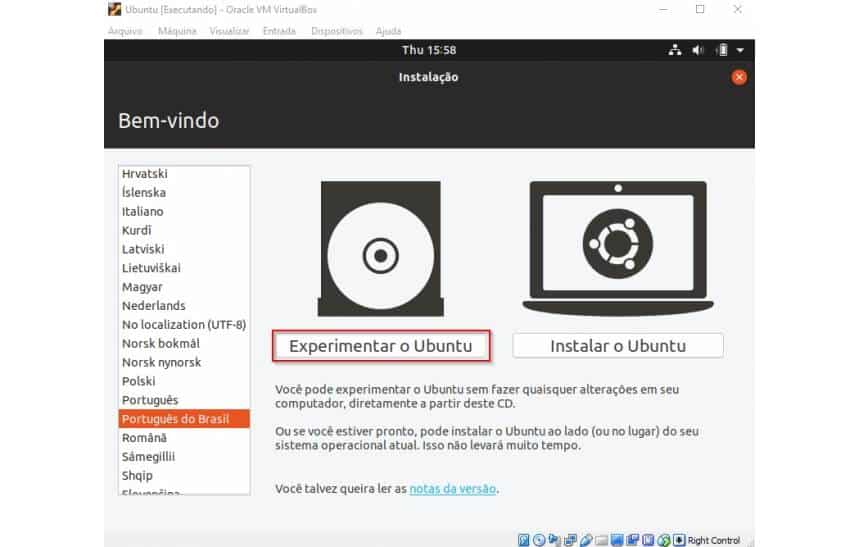Click the volume speaker icon in top bar
This screenshot has height=547, width=860.
coord(698,50)
